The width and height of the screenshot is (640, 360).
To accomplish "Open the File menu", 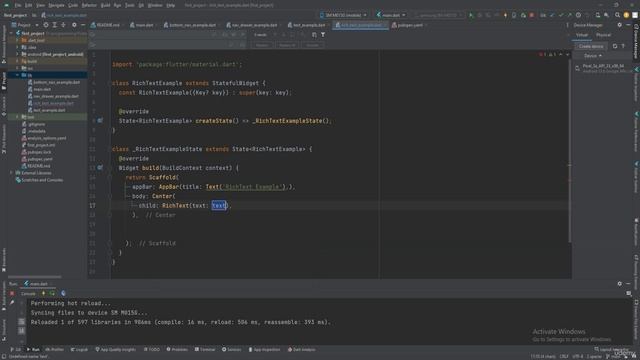I will coord(18,5).
